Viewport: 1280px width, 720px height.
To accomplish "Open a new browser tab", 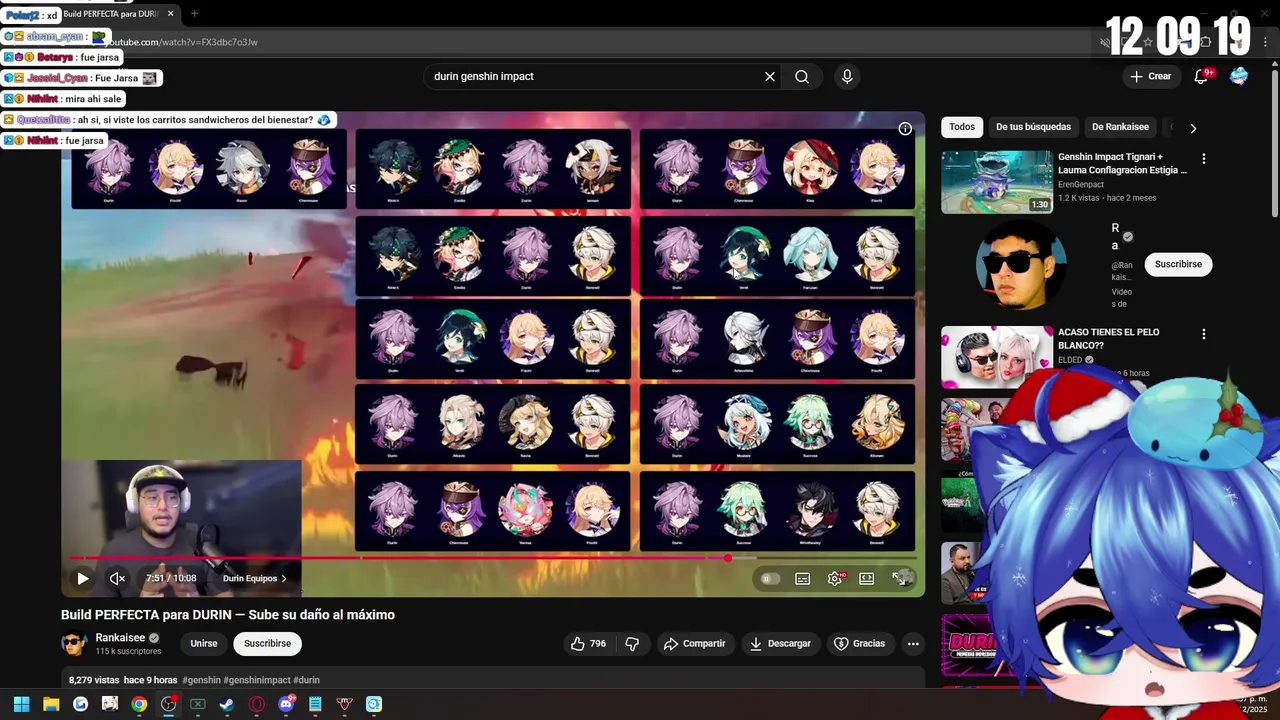I will 194,14.
